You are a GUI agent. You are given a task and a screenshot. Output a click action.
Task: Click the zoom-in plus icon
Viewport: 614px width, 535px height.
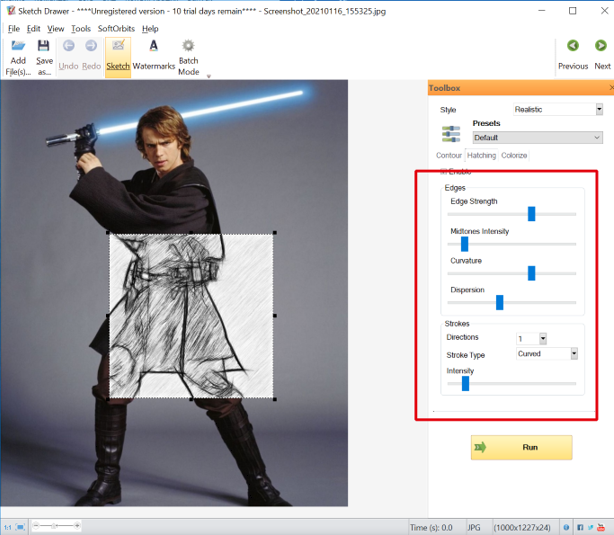77,526
